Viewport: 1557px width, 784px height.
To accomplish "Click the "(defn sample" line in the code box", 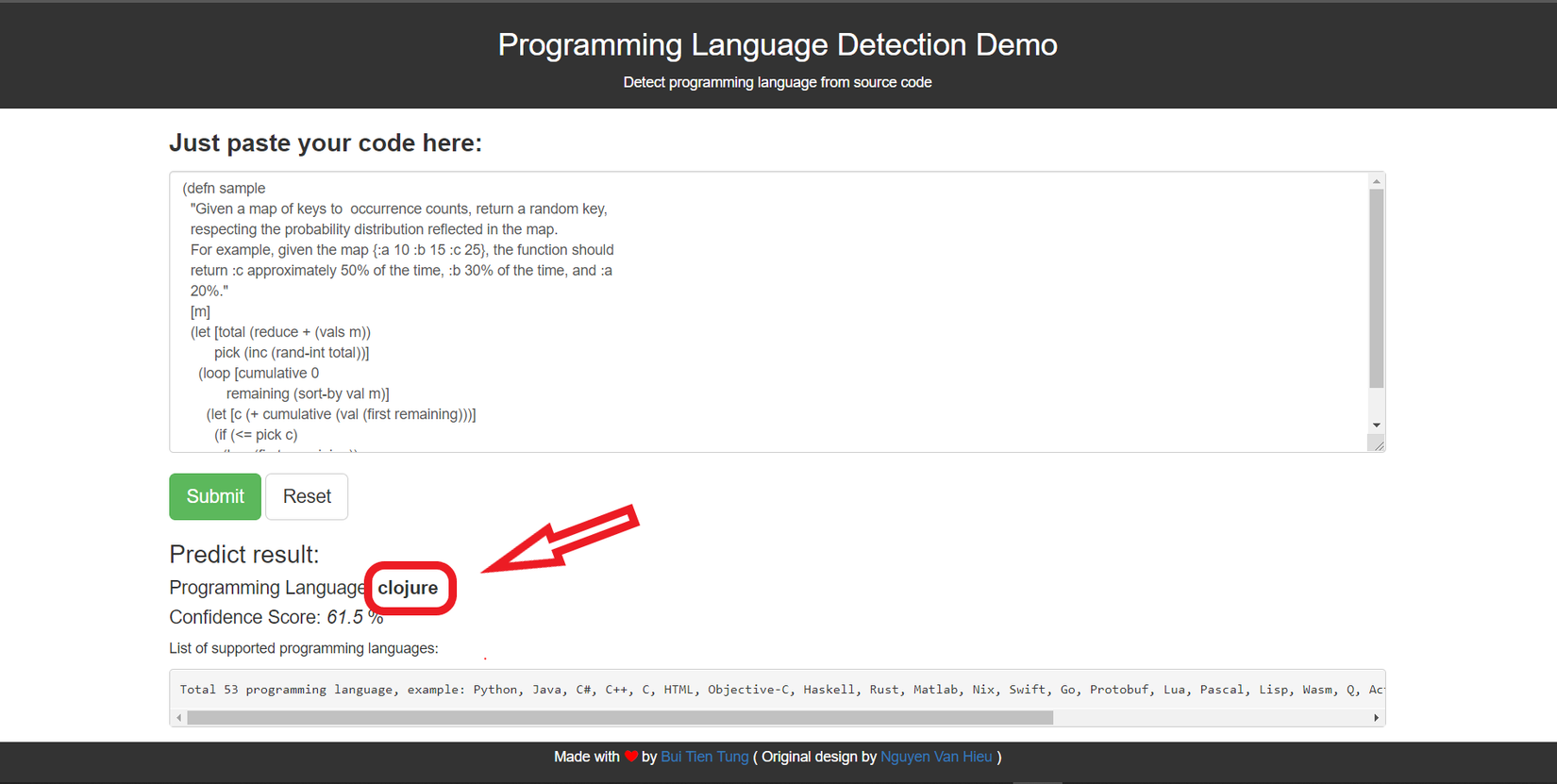I will pyautogui.click(x=224, y=188).
